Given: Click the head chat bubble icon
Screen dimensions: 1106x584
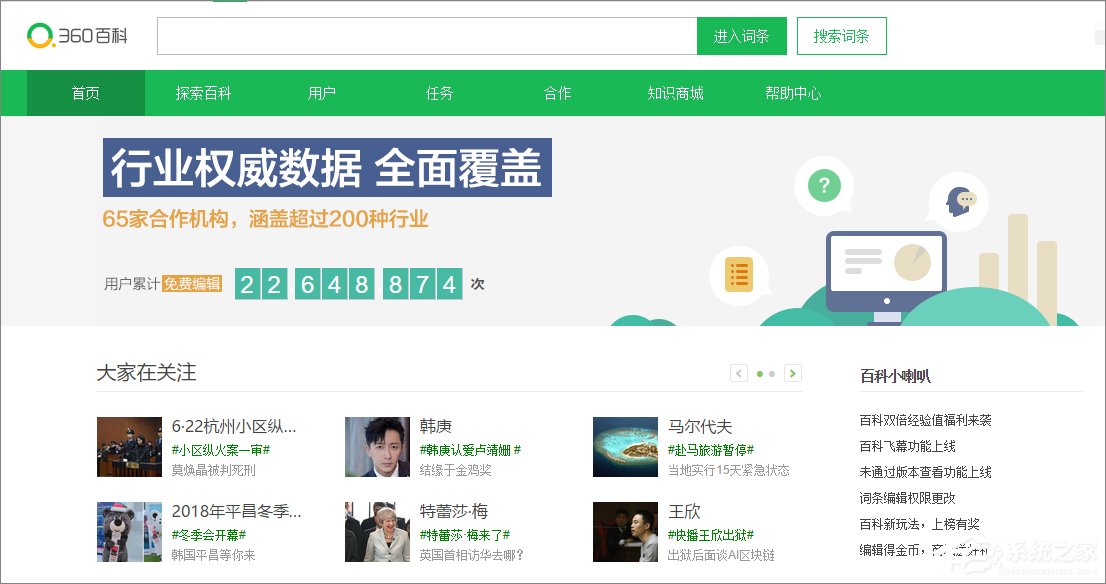Looking at the screenshot, I should click(958, 202).
